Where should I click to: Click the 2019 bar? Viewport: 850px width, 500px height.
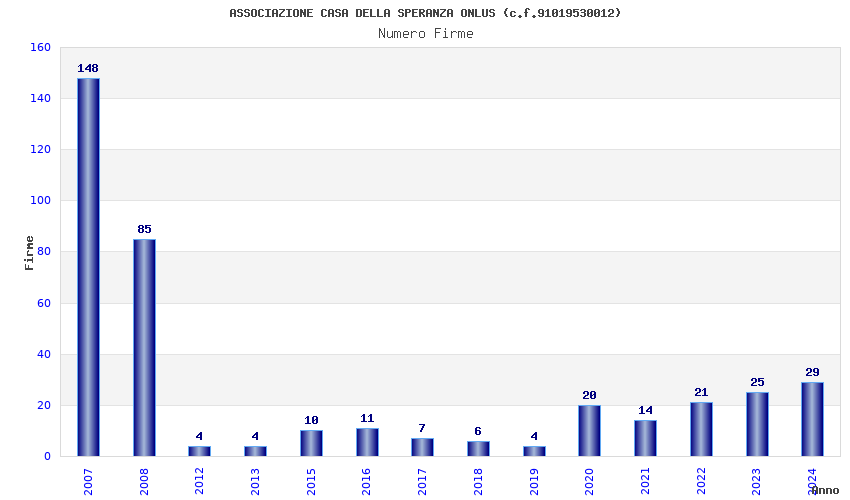[534, 451]
